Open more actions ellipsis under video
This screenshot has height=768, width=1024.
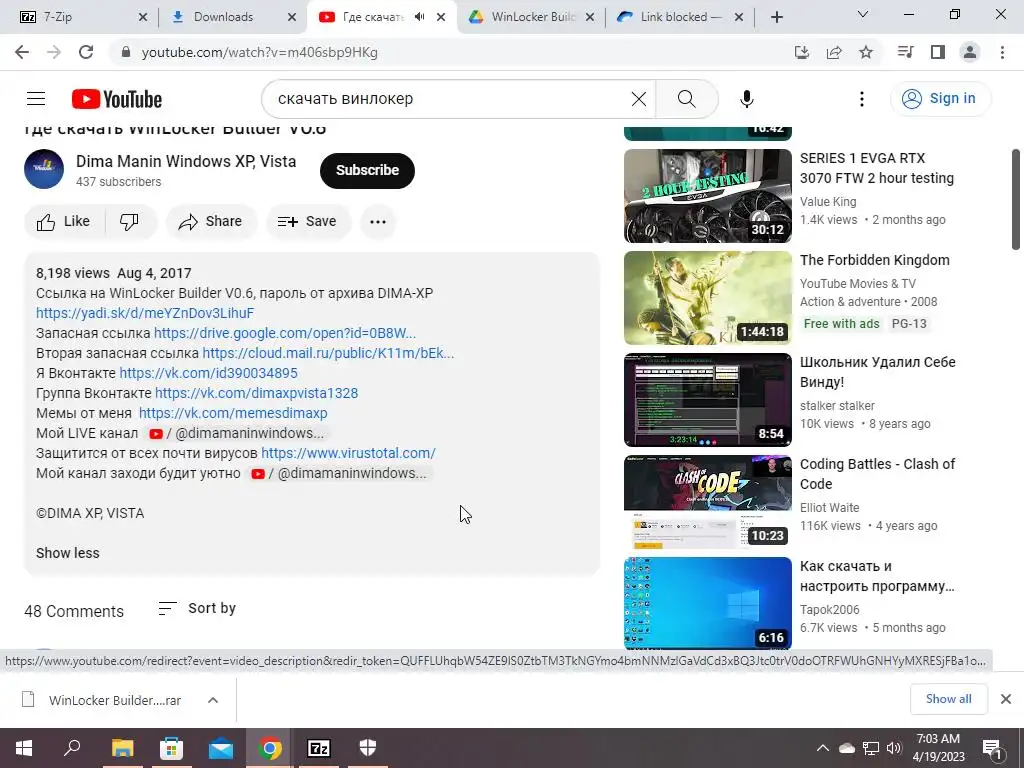pos(377,221)
